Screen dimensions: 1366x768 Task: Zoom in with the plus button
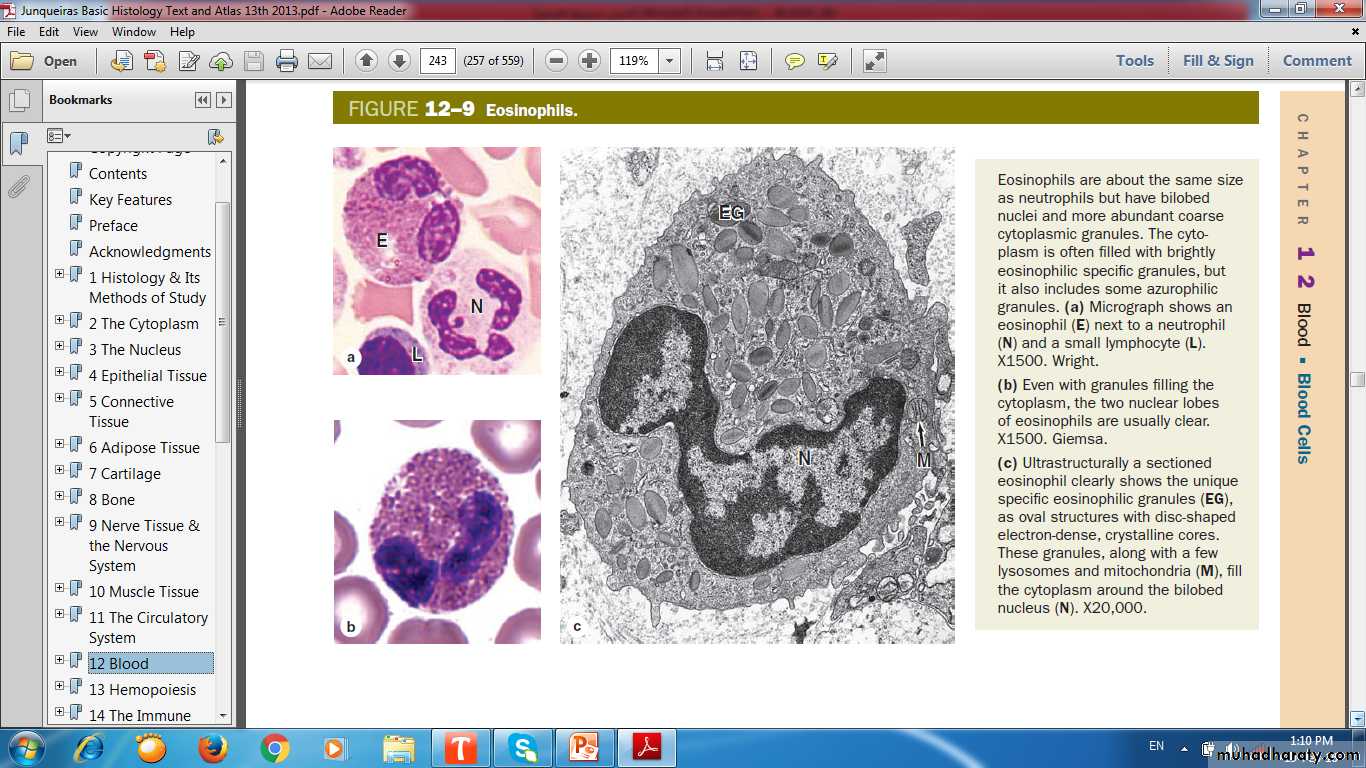click(x=590, y=61)
